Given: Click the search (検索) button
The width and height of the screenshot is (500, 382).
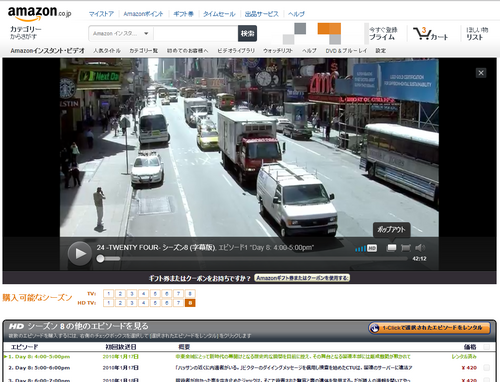Looking at the screenshot, I should click(247, 33).
